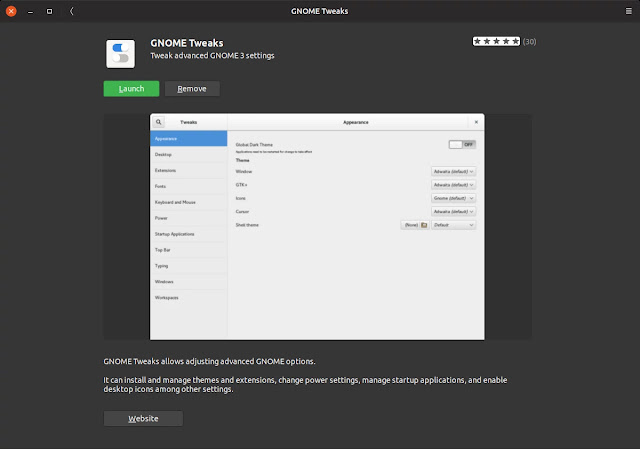Click the five-star rating widget
This screenshot has width=640, height=449.
pyautogui.click(x=496, y=41)
